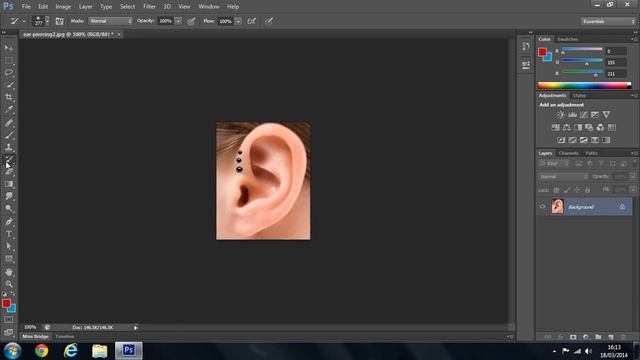Open the brush blending Mode dropdown
The height and width of the screenshot is (360, 640).
[111, 21]
